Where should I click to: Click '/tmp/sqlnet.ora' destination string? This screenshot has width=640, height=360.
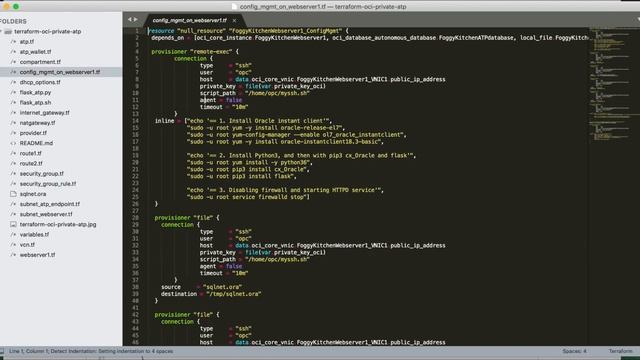(233, 294)
